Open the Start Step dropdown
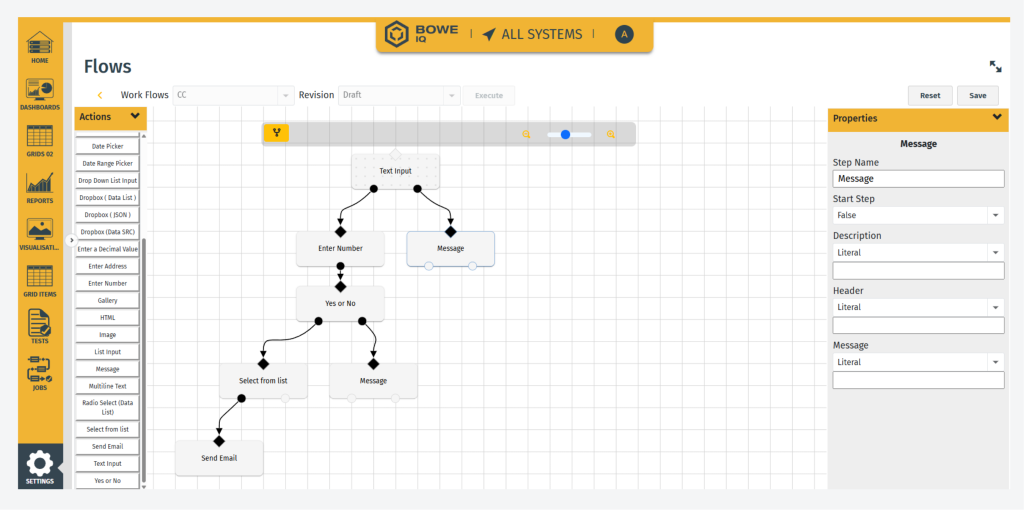The height and width of the screenshot is (510, 1024). point(918,215)
